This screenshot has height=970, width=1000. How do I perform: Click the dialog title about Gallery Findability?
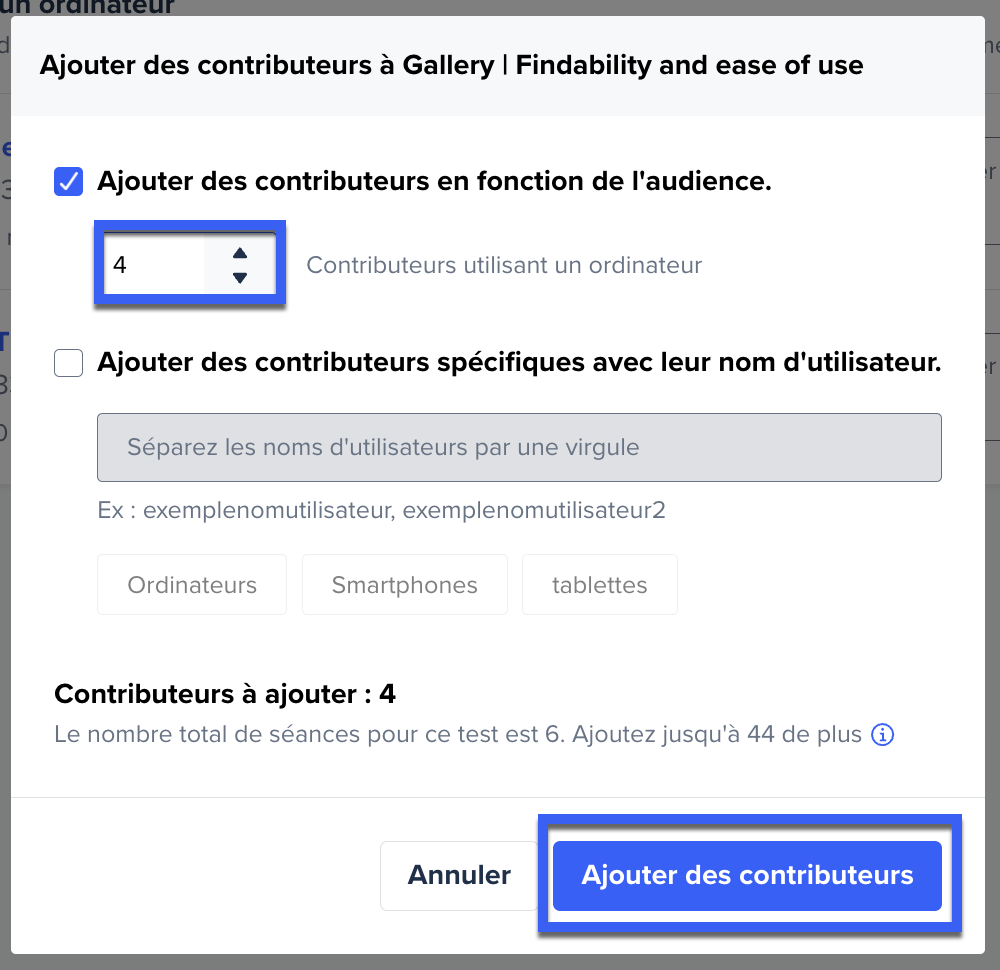pyautogui.click(x=452, y=65)
